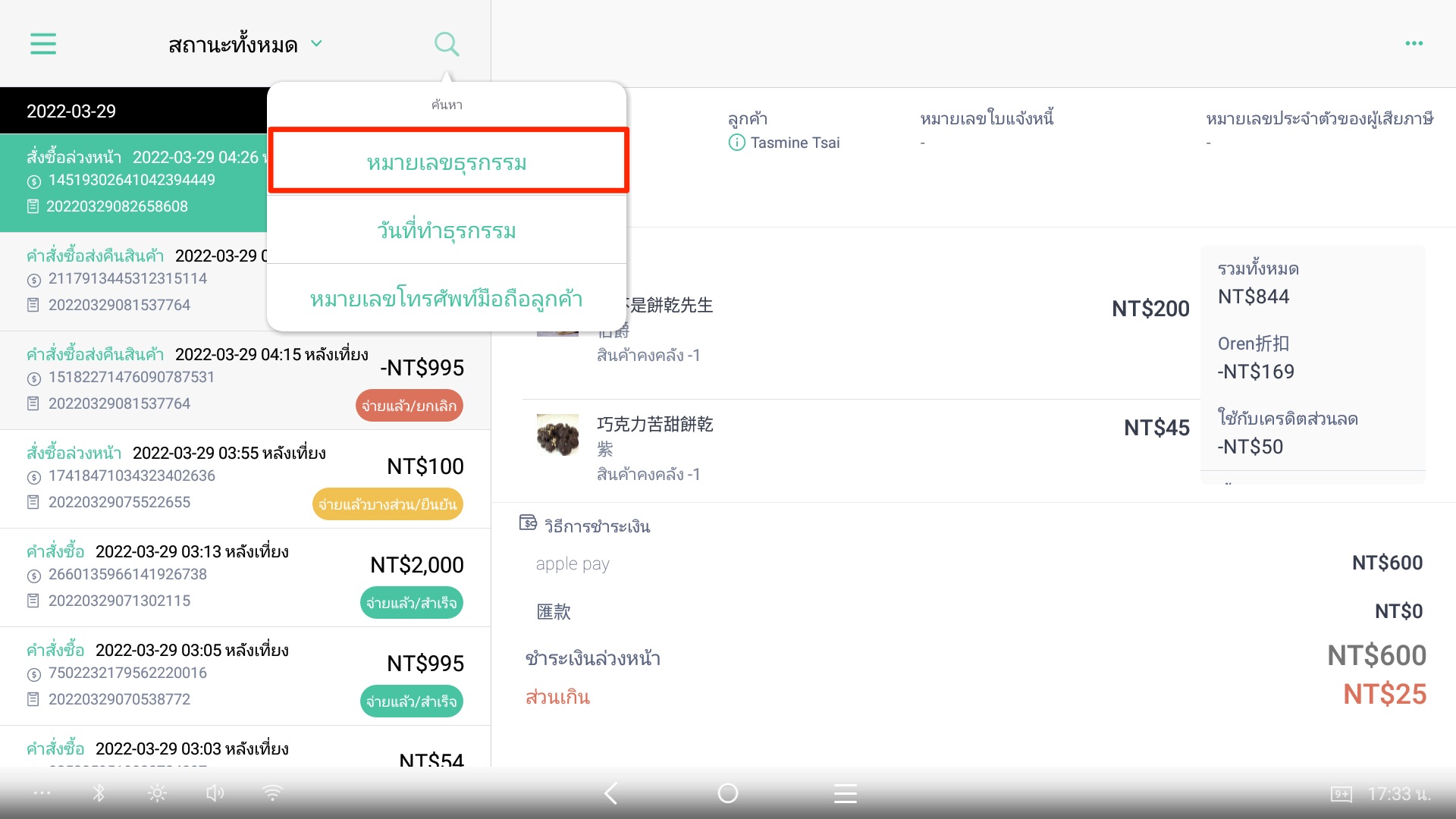This screenshot has width=1456, height=819.
Task: Tap the system recent apps menu button
Action: click(x=846, y=793)
